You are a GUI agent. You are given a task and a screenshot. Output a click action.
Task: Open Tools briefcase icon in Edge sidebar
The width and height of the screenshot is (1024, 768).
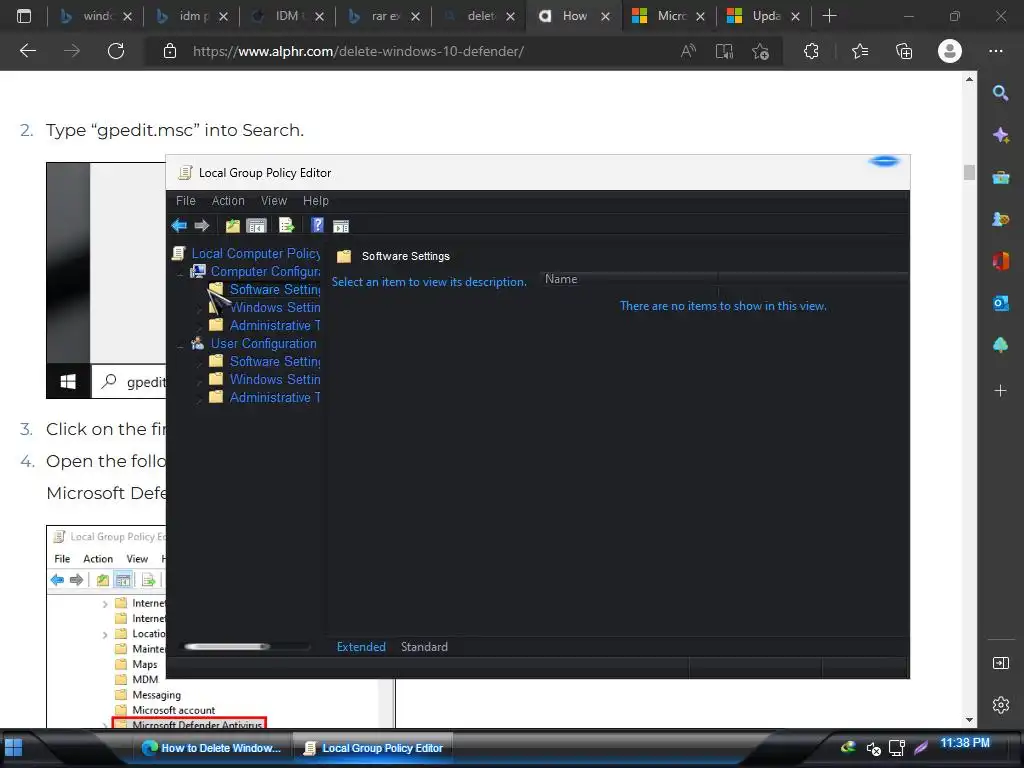pos(1000,178)
